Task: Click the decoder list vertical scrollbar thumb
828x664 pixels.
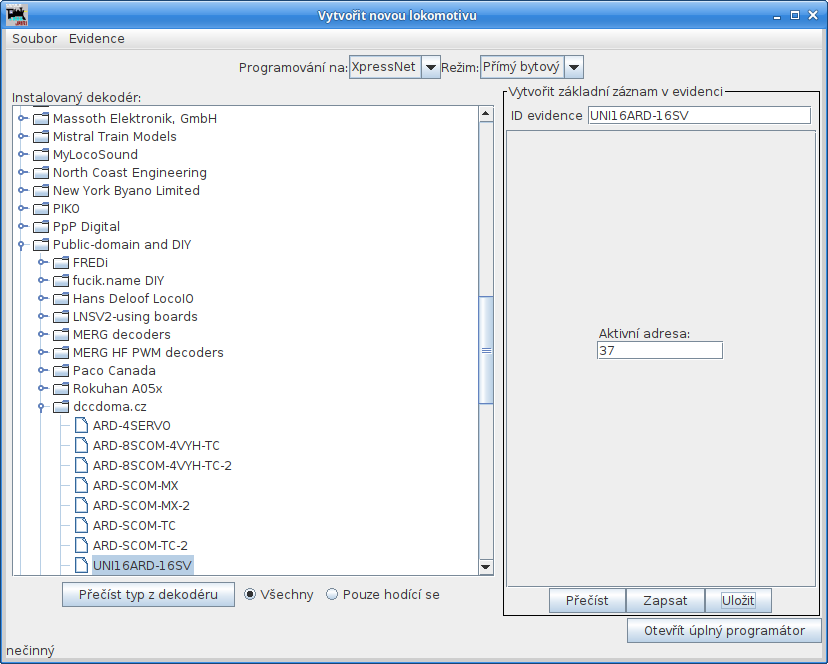Action: click(487, 350)
